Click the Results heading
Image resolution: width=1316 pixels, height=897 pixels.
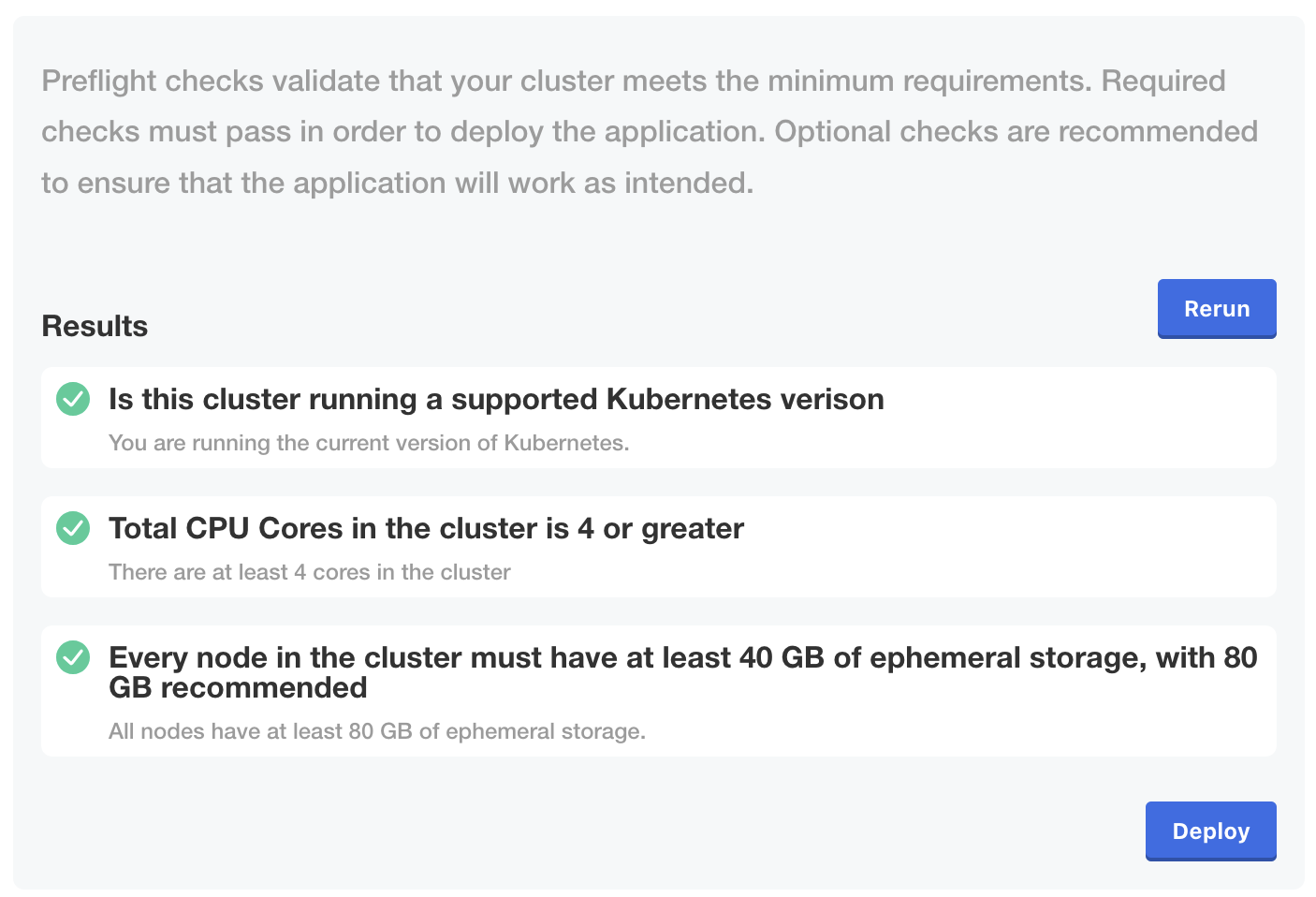coord(95,326)
